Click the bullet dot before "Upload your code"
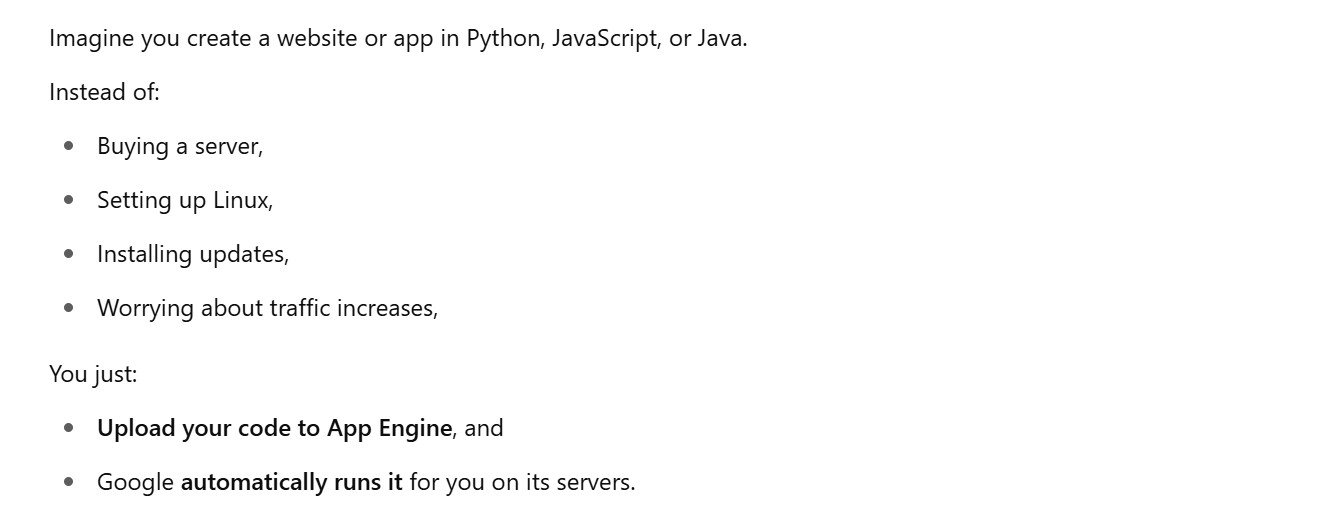The height and width of the screenshot is (529, 1325). [68, 428]
